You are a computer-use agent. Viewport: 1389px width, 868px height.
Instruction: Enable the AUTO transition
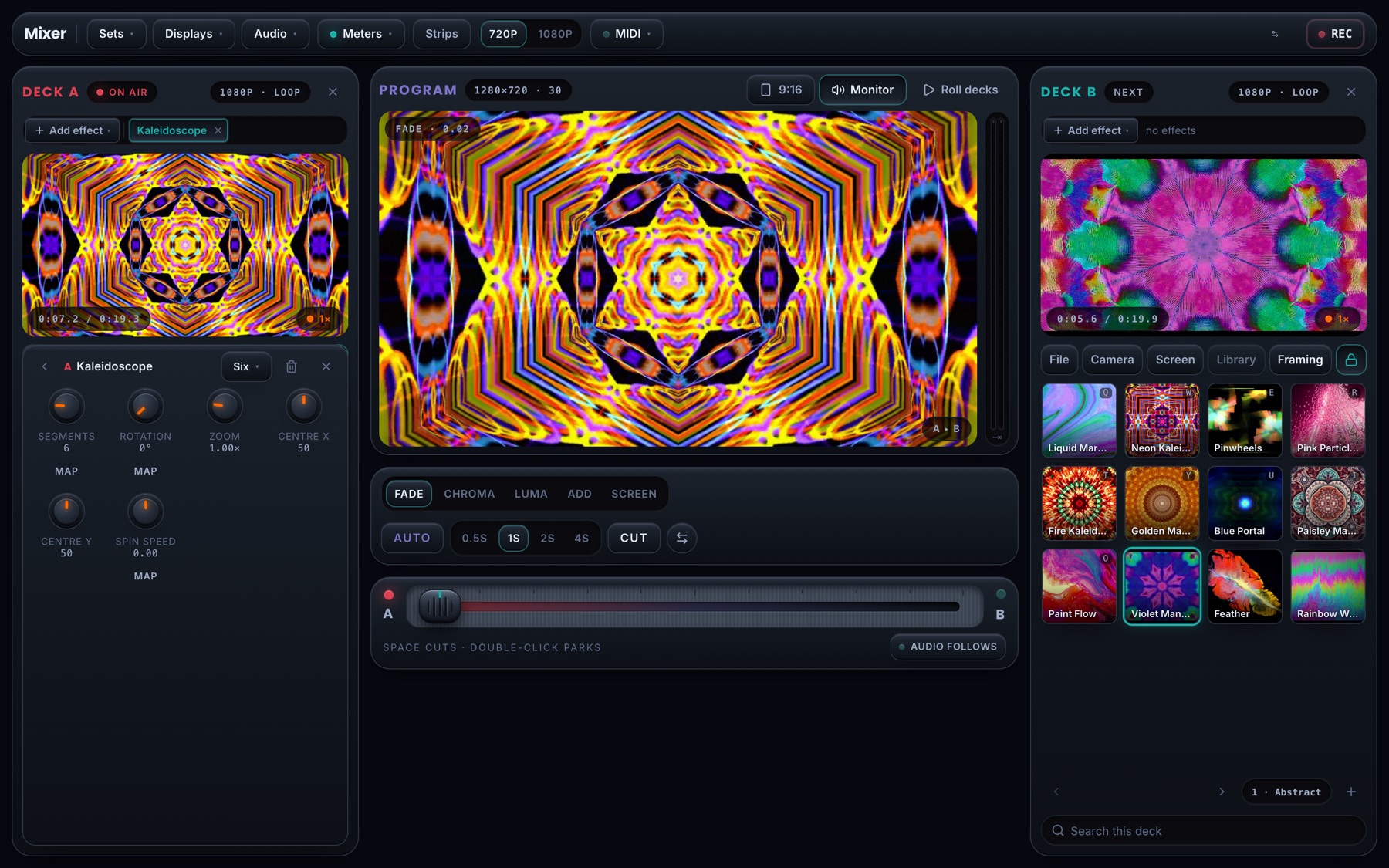[x=412, y=538]
